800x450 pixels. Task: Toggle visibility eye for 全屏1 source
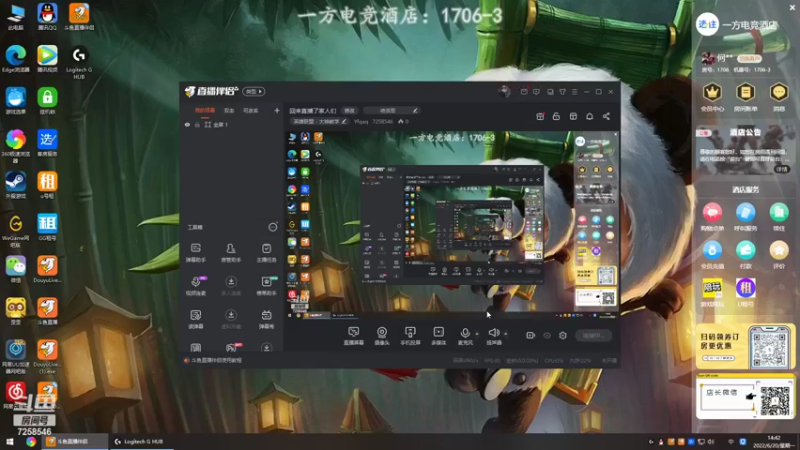[x=187, y=125]
